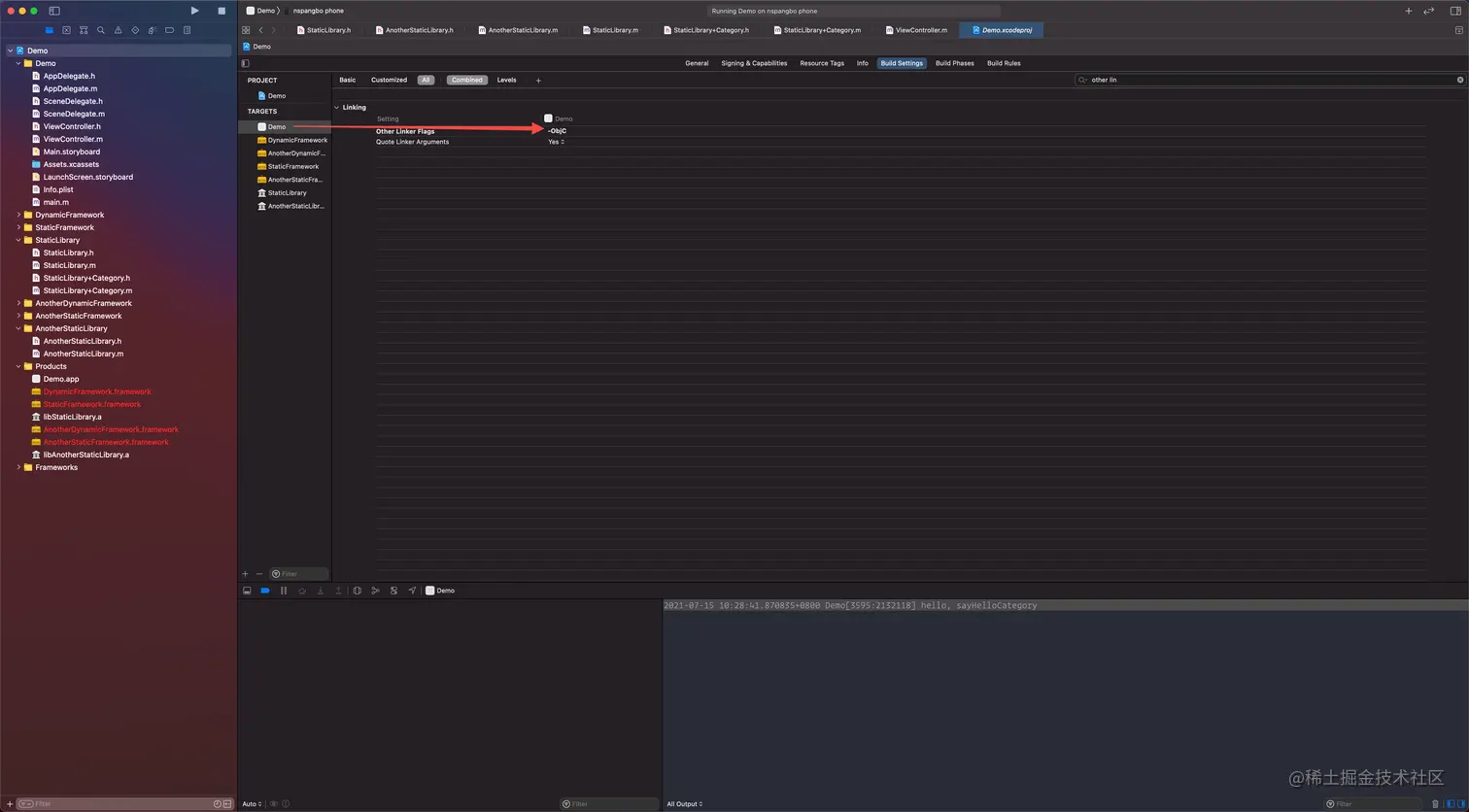The width and height of the screenshot is (1469, 812).
Task: Add a build setting with plus button
Action: pos(538,81)
